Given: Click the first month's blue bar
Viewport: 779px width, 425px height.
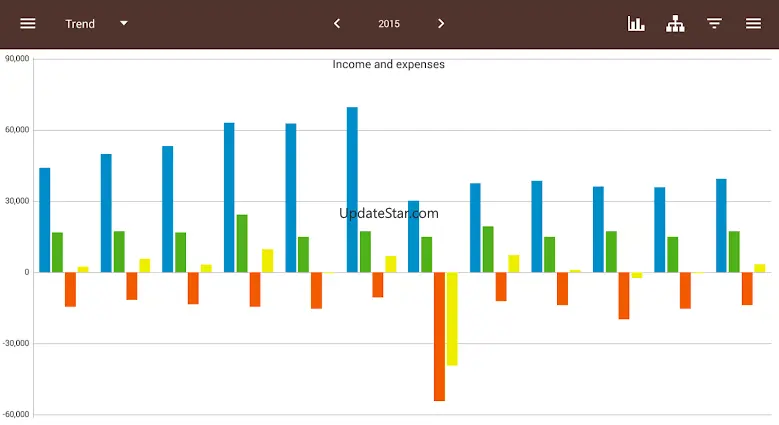Looking at the screenshot, I should point(45,220).
